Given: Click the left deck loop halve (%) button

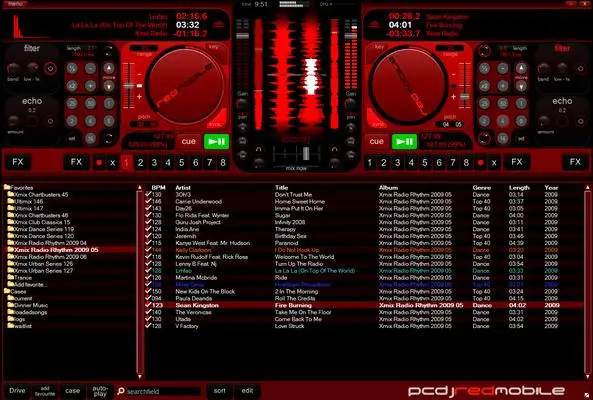Looking at the screenshot, I should pyautogui.click(x=72, y=68).
